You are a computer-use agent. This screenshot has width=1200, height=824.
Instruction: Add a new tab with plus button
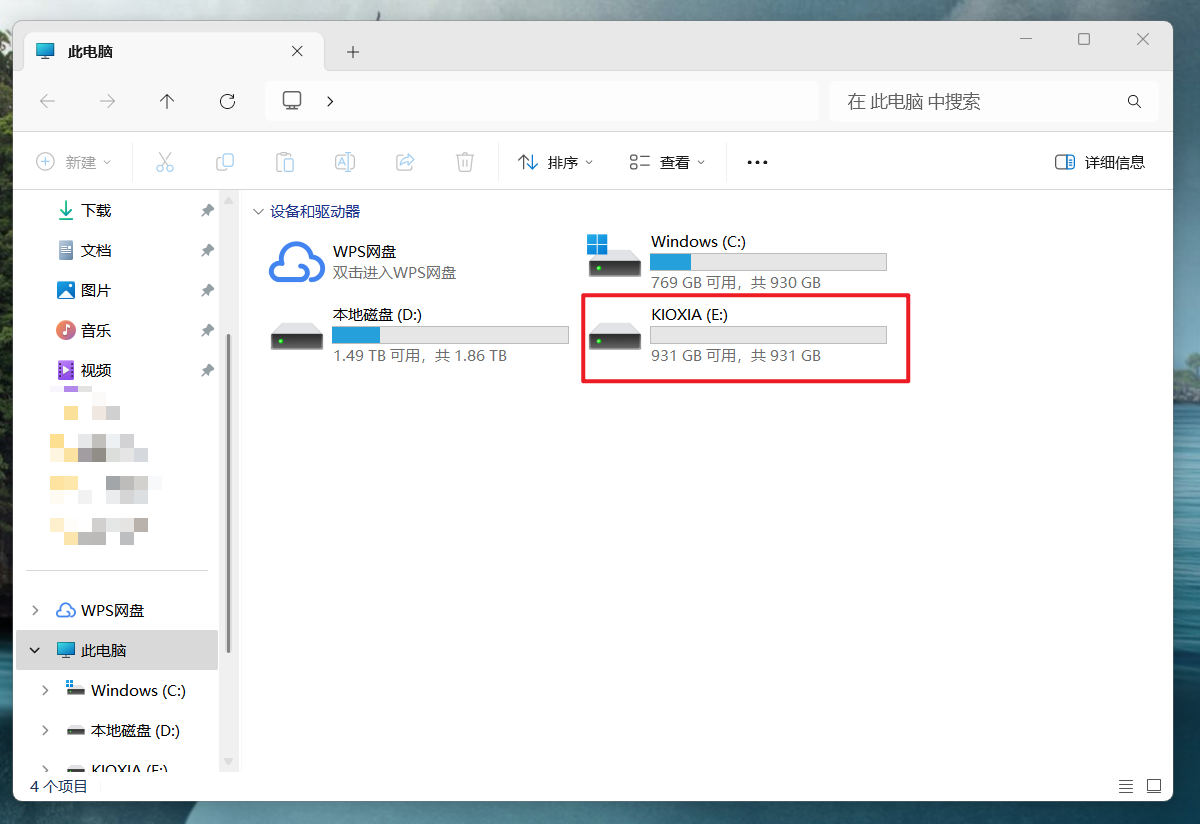[x=353, y=52]
